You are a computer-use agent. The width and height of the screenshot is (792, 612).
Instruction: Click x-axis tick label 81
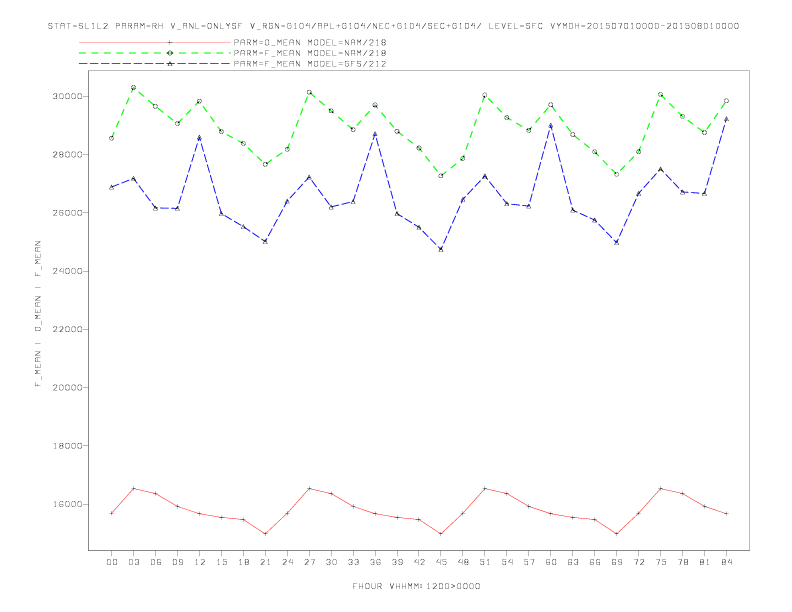(x=705, y=562)
